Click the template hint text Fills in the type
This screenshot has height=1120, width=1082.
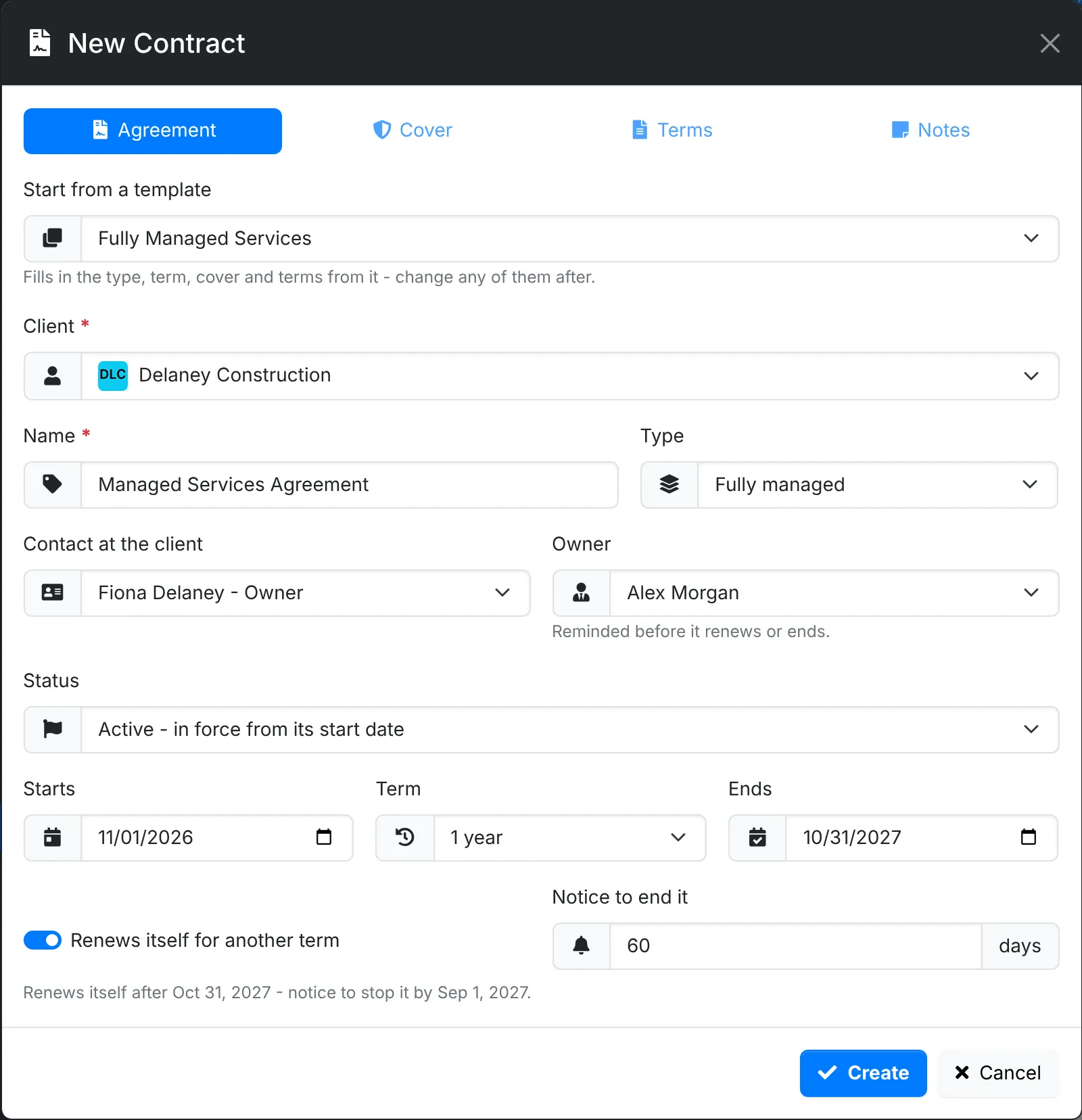pyautogui.click(x=309, y=277)
